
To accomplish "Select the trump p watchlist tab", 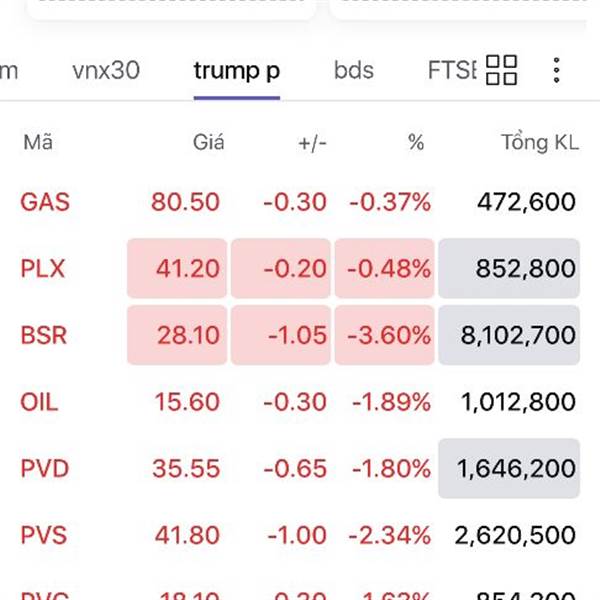I will 237,70.
